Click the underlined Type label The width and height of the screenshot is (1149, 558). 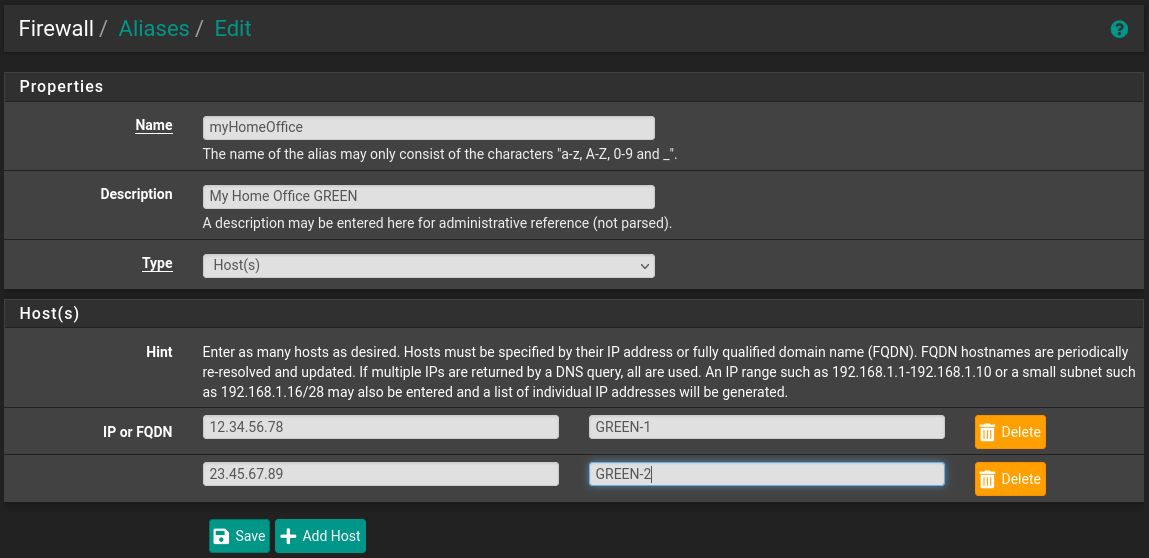point(157,264)
